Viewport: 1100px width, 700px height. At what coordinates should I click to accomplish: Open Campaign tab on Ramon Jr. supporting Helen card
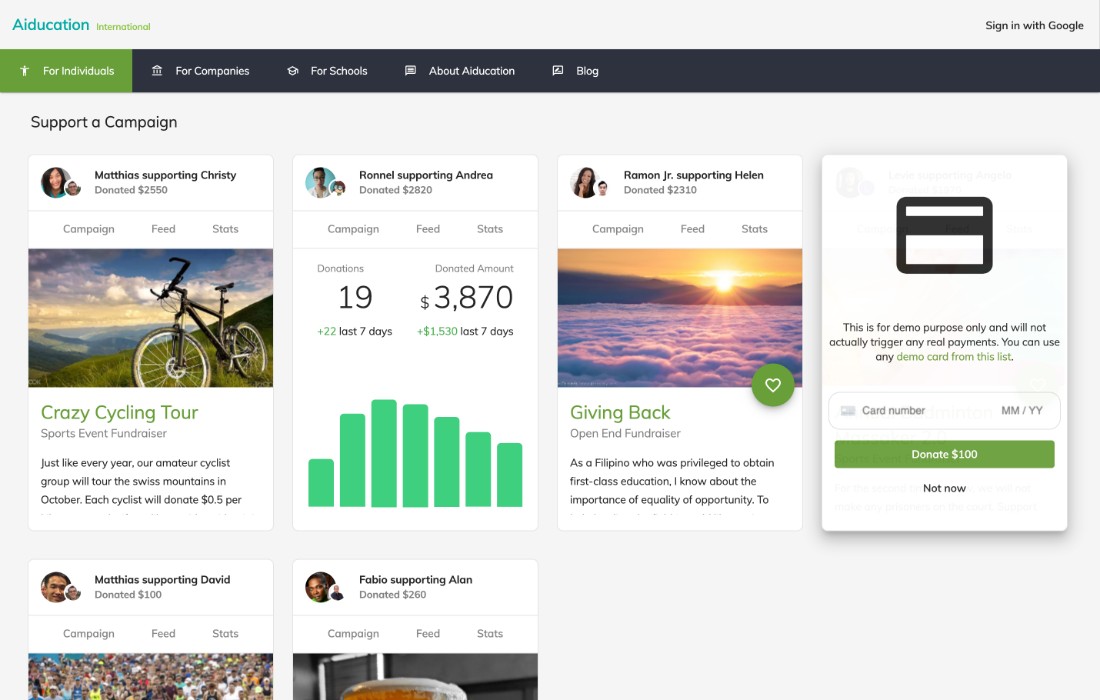coord(617,229)
